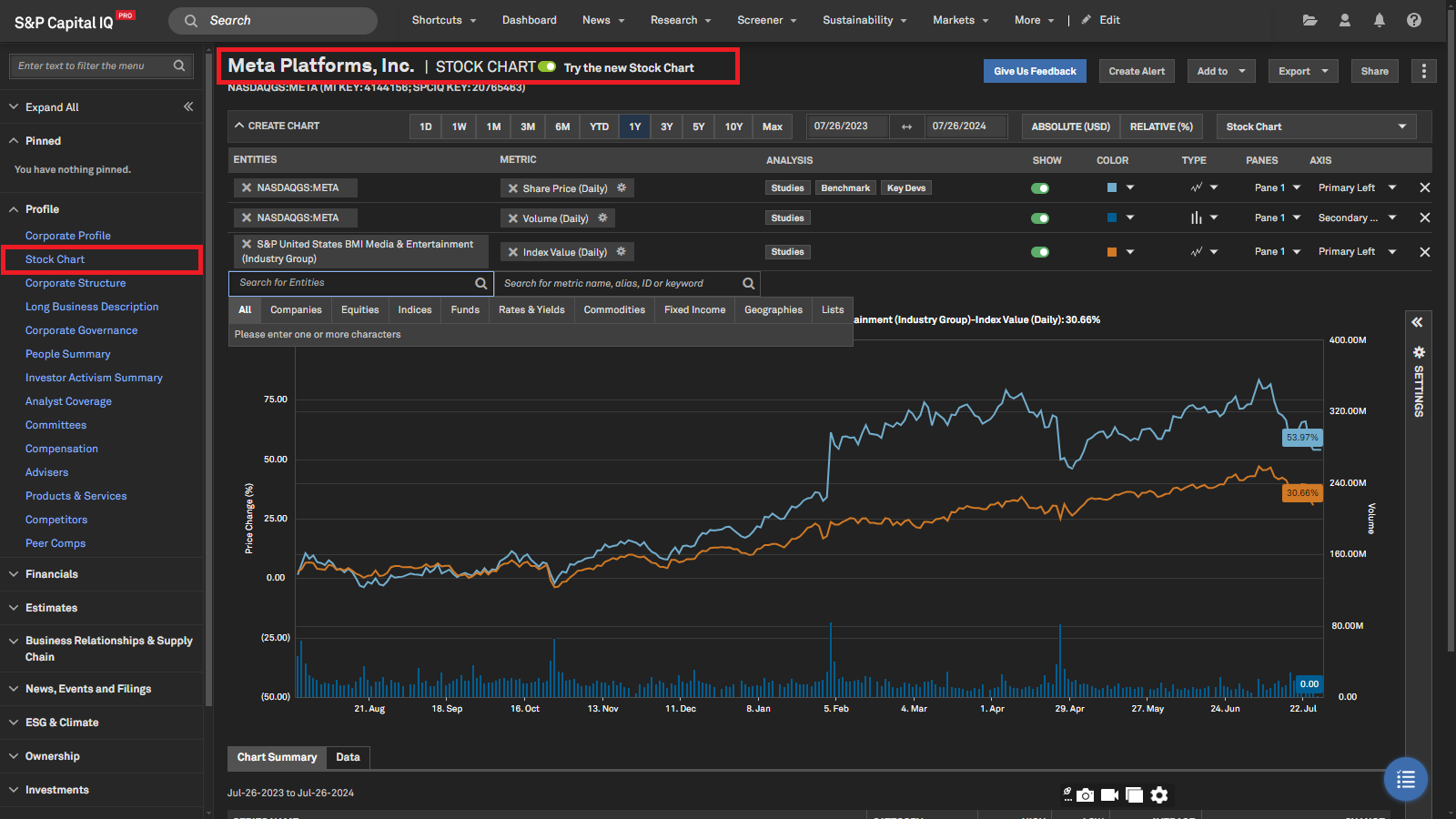Remove the Index Value series row
This screenshot has height=819, width=1456.
click(1424, 252)
